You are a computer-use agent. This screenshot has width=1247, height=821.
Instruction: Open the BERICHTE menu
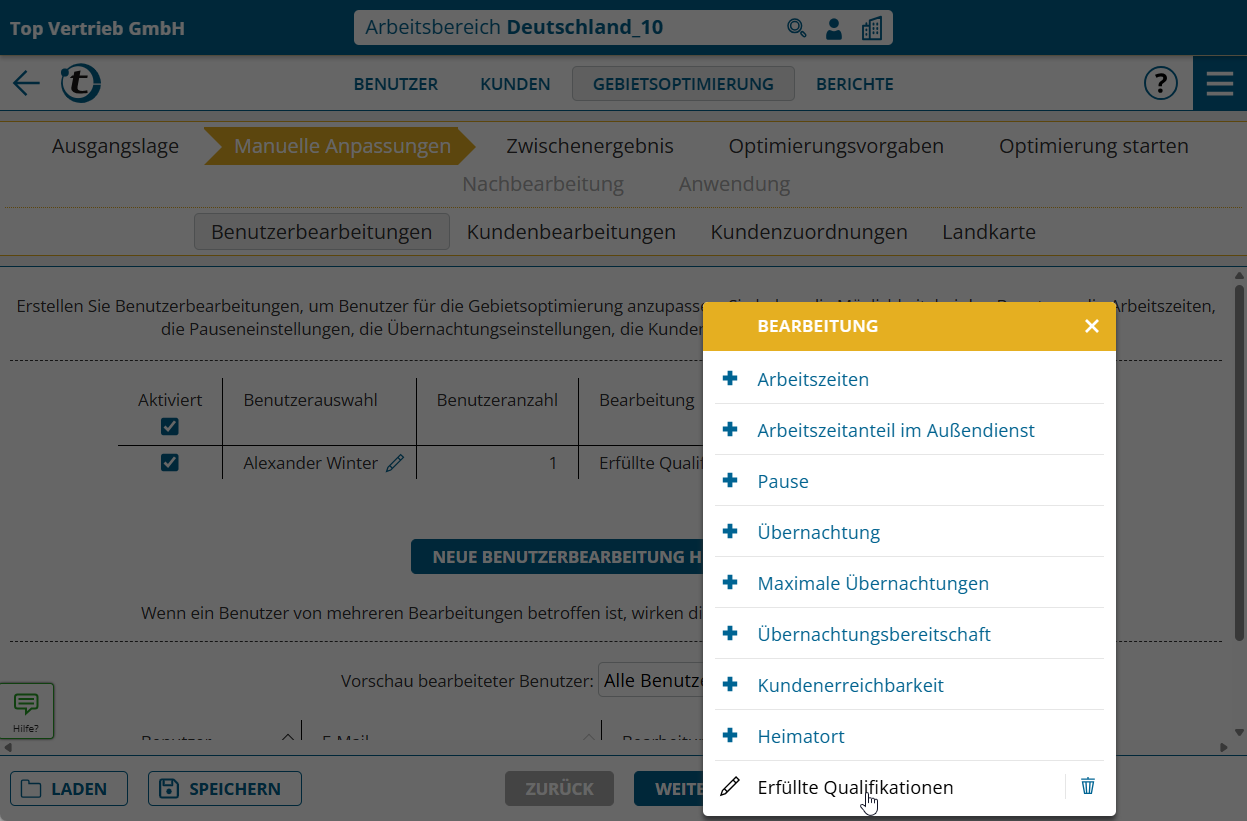tap(854, 84)
